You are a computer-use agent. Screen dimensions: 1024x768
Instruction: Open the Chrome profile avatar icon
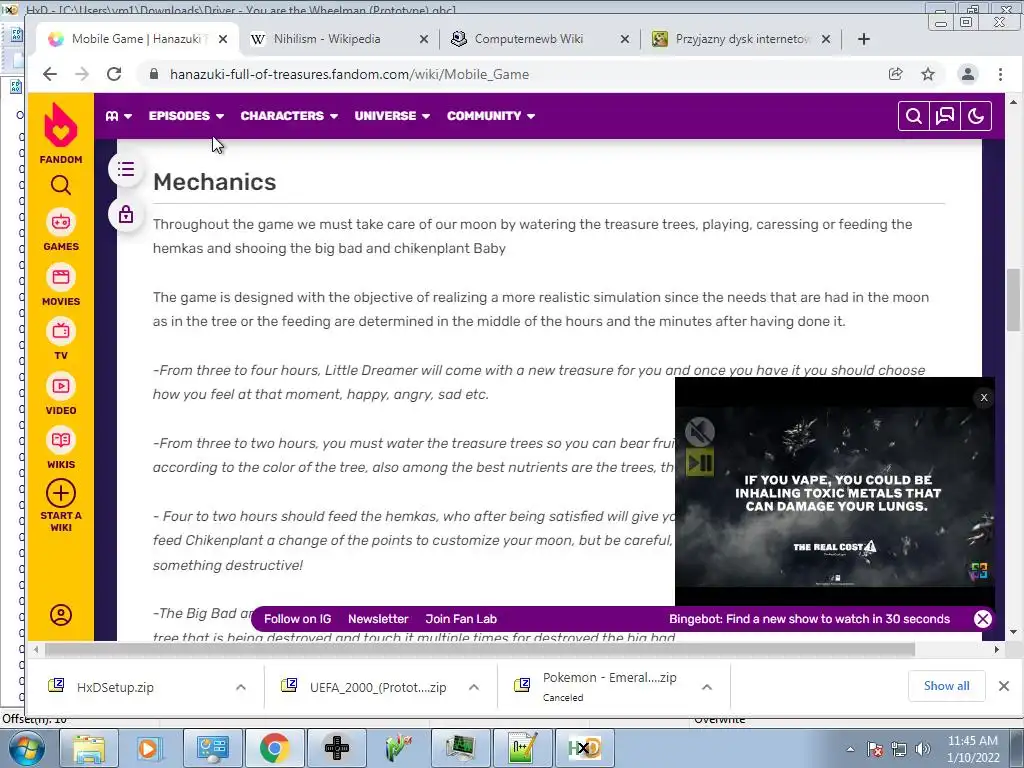tap(968, 74)
